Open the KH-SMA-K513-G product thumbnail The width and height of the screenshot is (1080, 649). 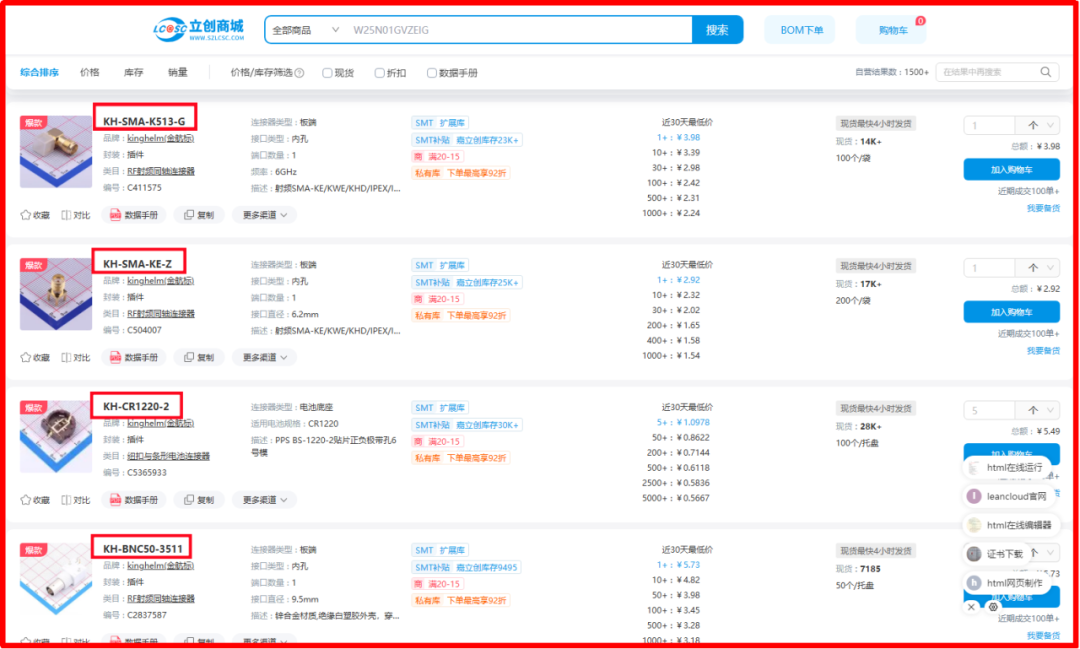click(56, 152)
